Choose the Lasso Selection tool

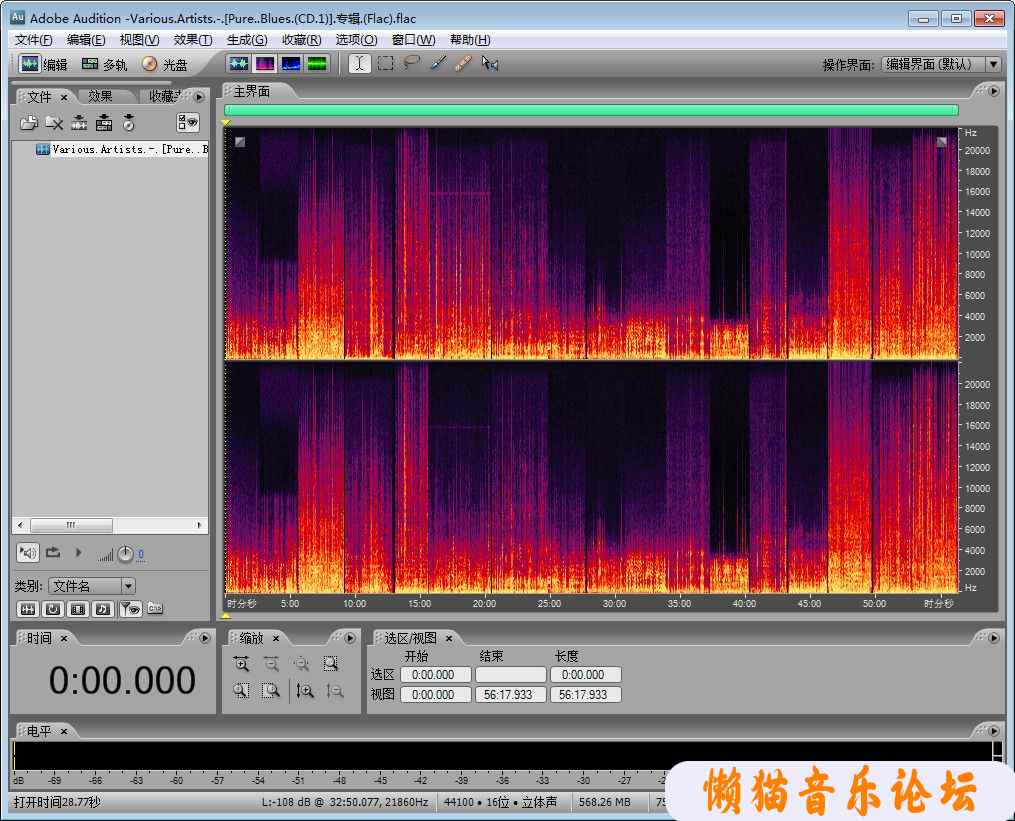[412, 63]
